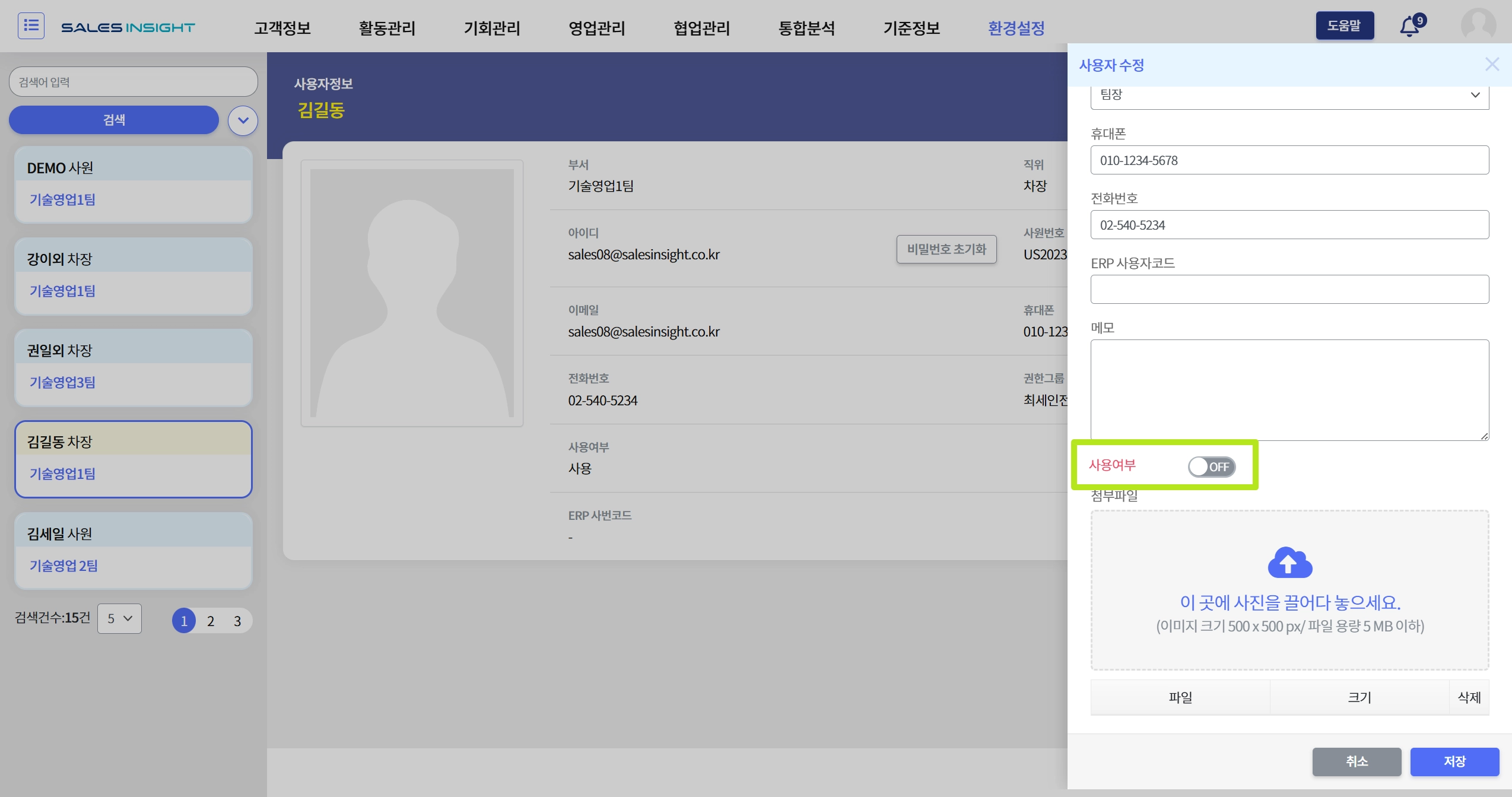The width and height of the screenshot is (1512, 797).
Task: Select the 김세일 사원 user card
Action: (134, 551)
